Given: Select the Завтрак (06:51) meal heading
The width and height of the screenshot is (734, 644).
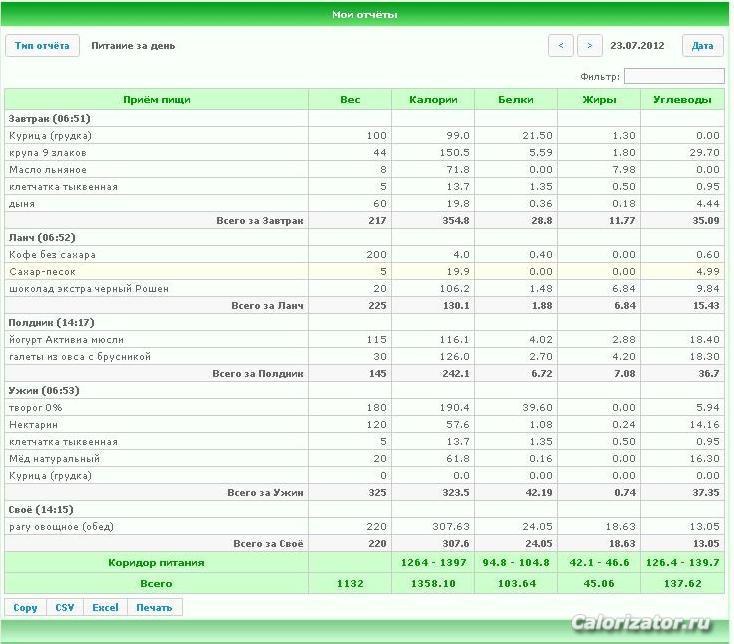Looking at the screenshot, I should 49,118.
